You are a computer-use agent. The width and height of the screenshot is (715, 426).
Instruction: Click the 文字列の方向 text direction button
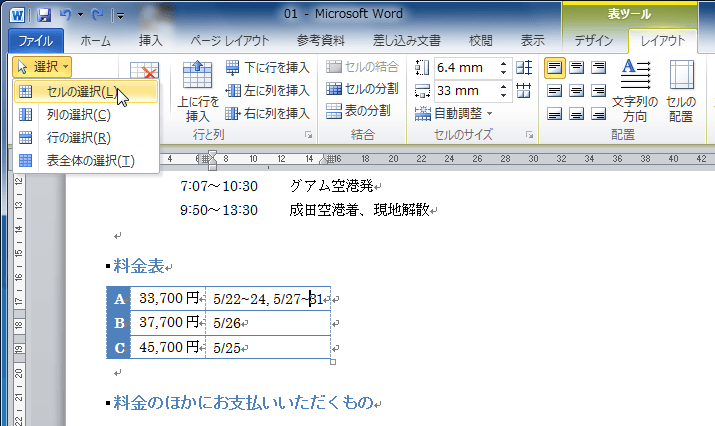(x=635, y=91)
